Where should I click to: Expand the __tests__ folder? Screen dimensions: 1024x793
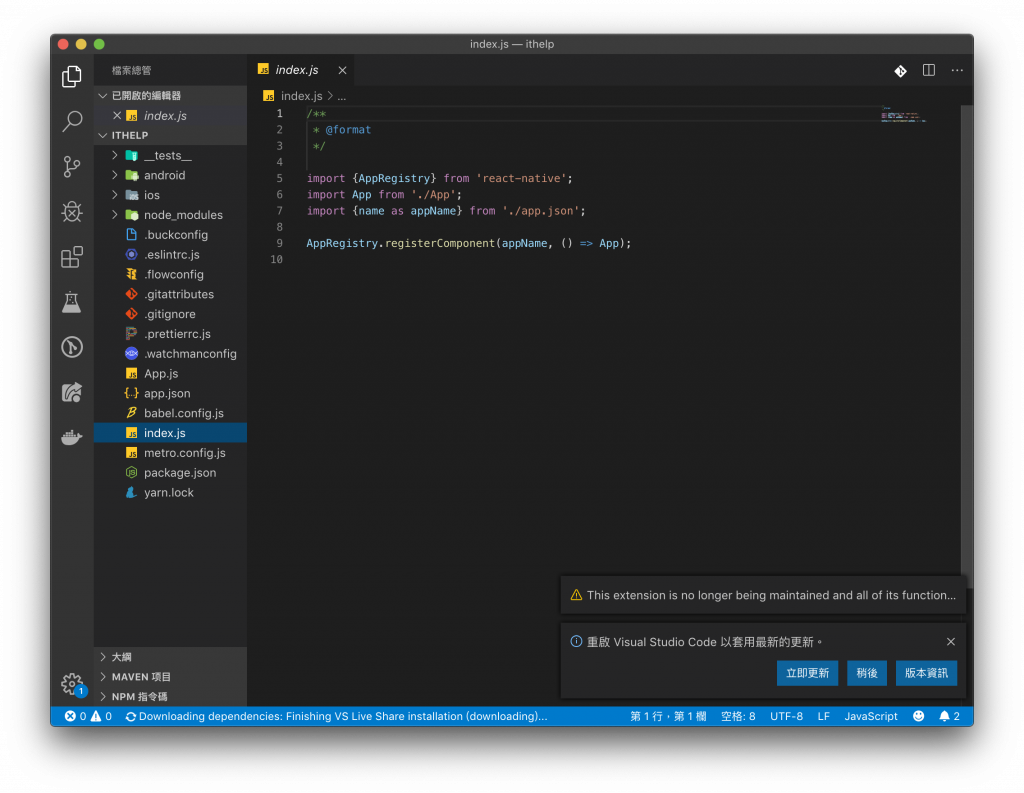pyautogui.click(x=170, y=155)
